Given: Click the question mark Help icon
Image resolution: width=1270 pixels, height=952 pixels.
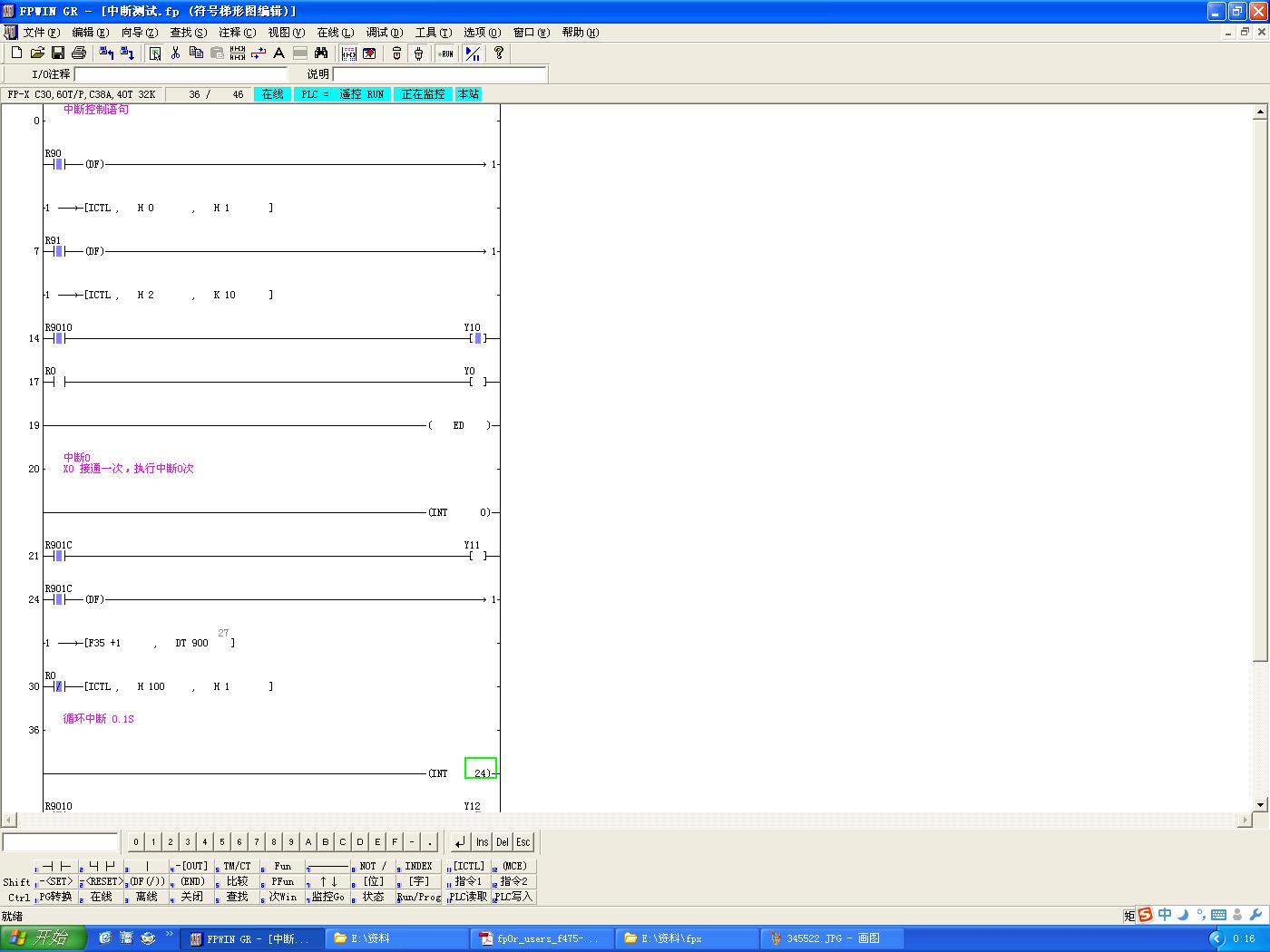Looking at the screenshot, I should (498, 53).
